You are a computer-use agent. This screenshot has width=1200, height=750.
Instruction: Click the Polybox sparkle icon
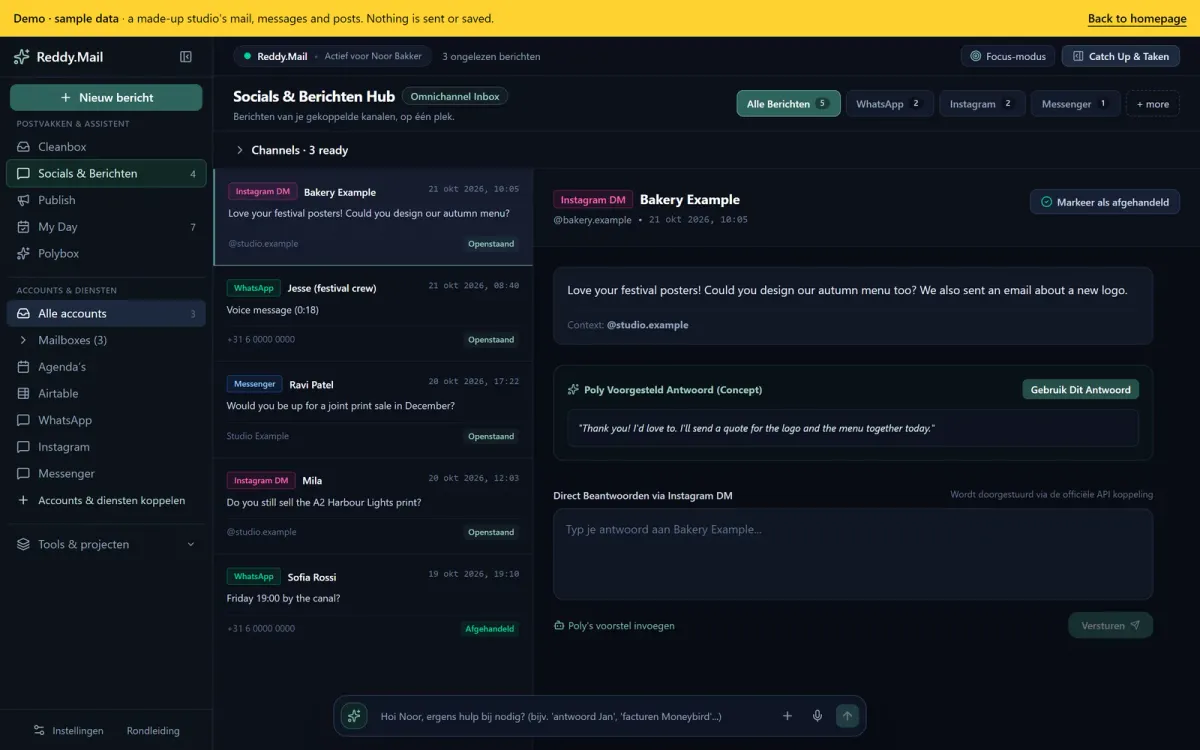(x=23, y=254)
